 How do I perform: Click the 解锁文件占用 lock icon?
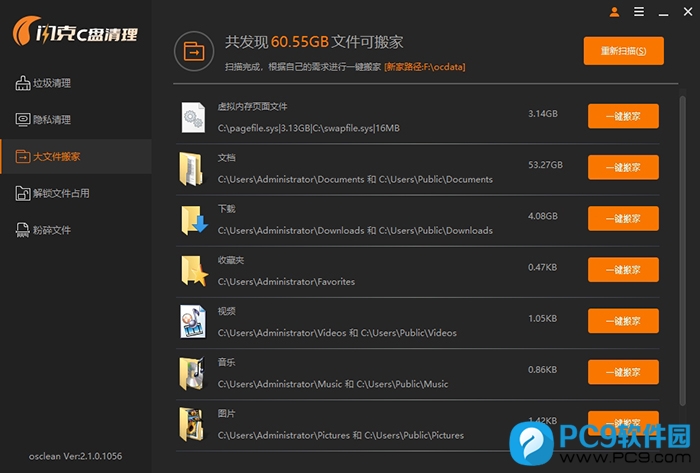point(23,193)
